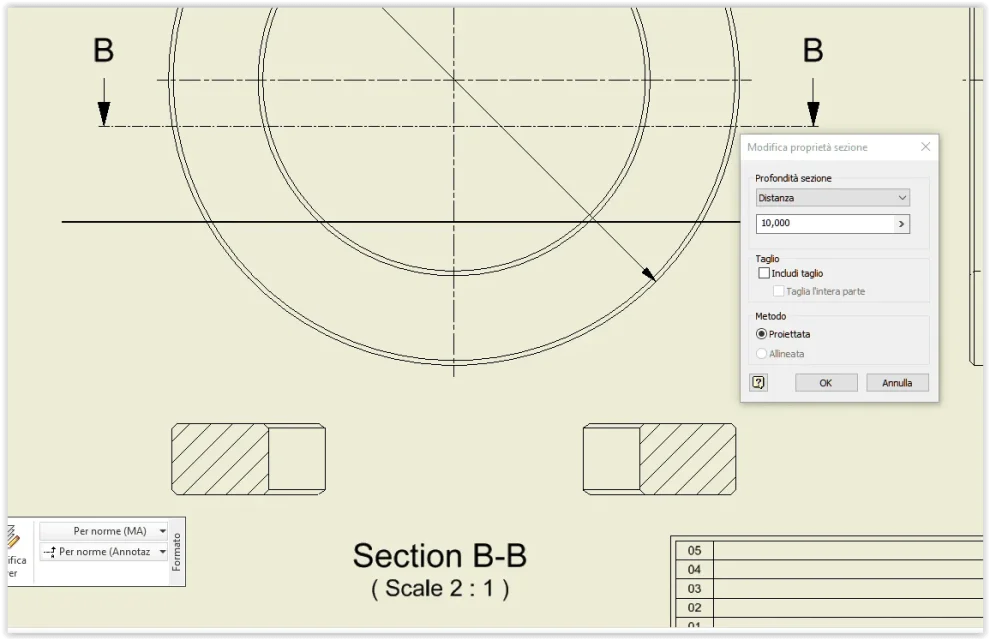Select the Section B-B view label
The width and height of the screenshot is (990, 640).
[x=439, y=556]
